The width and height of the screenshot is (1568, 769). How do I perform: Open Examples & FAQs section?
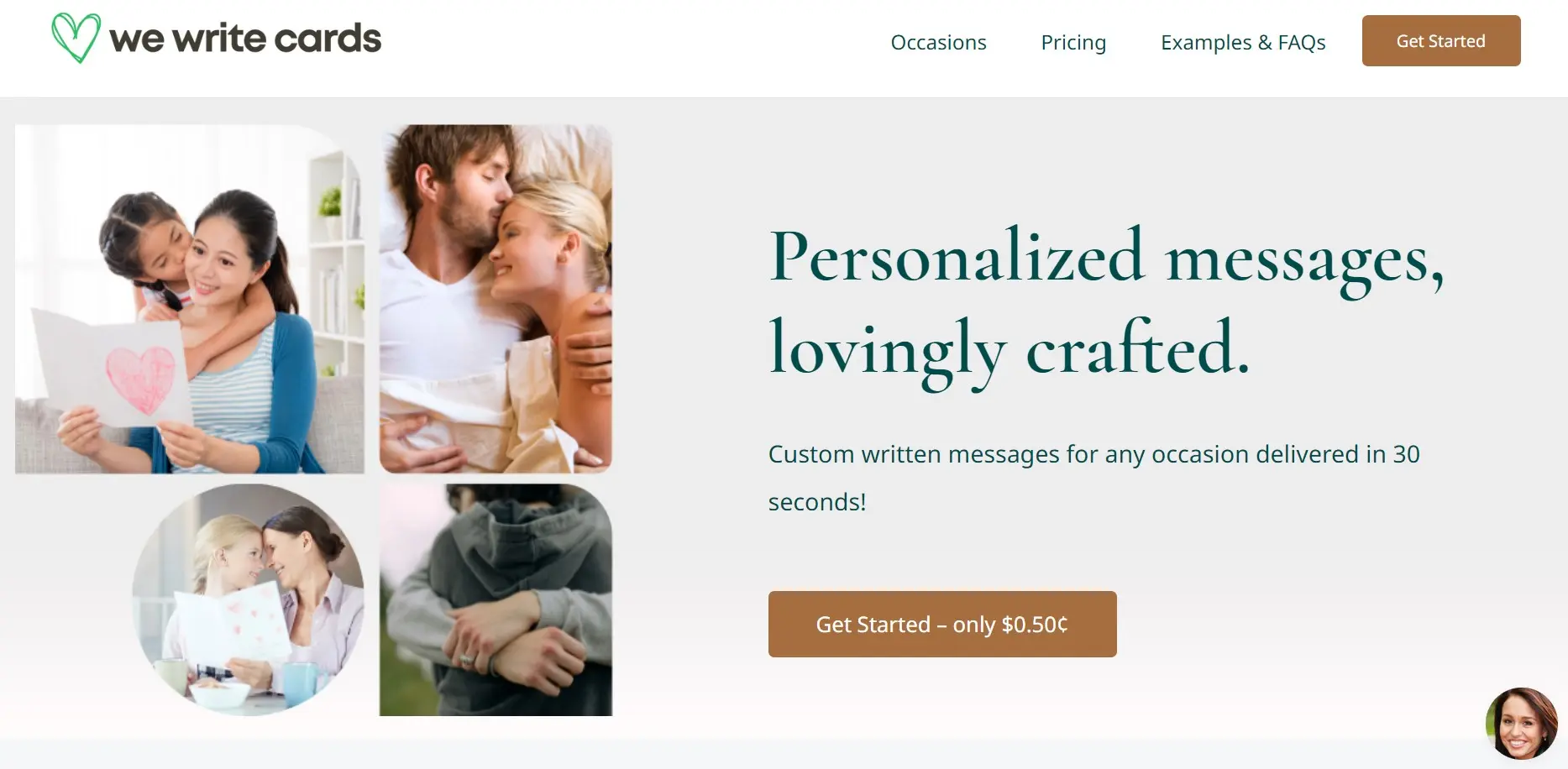point(1242,42)
